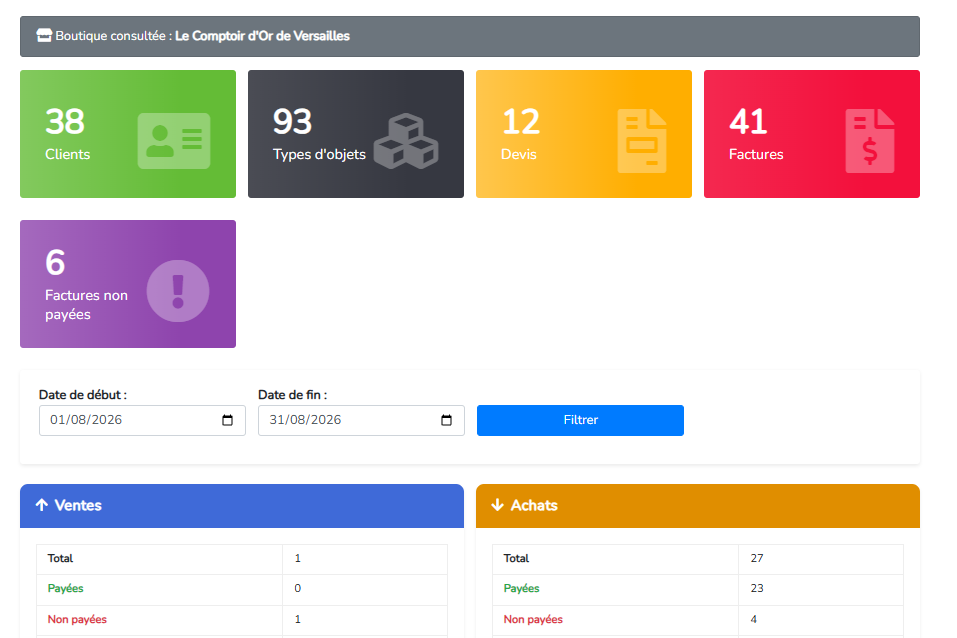Click Non payées label in Ventes table
Viewport: 957px width, 638px height.
point(77,619)
